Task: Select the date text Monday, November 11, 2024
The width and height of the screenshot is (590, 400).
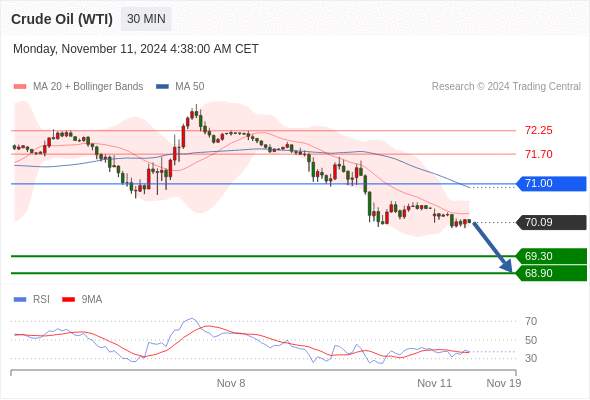Action: (x=90, y=49)
